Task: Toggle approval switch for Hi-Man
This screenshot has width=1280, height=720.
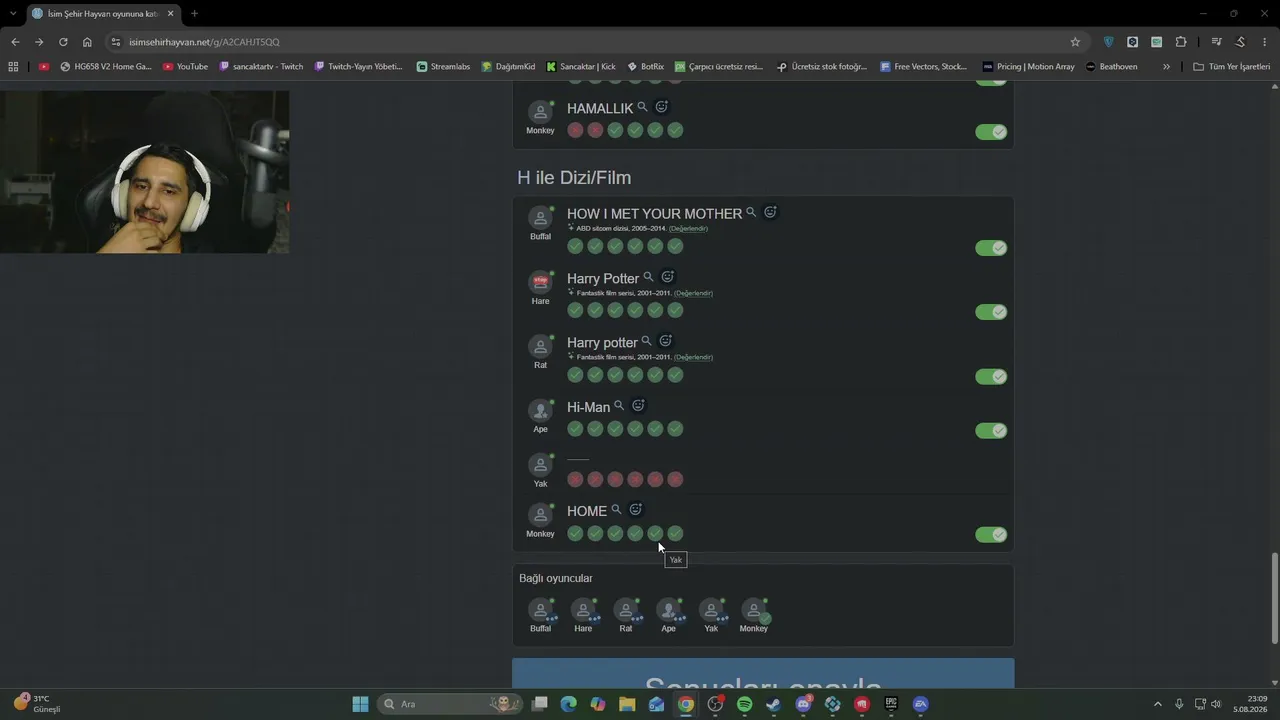Action: pyautogui.click(x=991, y=431)
